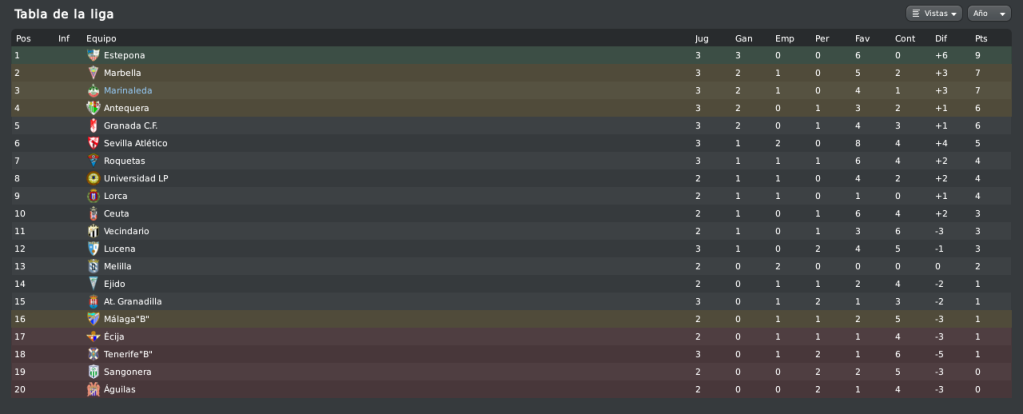Expand the Año dropdown selector
Screen dimensions: 1023x414
pyautogui.click(x=989, y=13)
